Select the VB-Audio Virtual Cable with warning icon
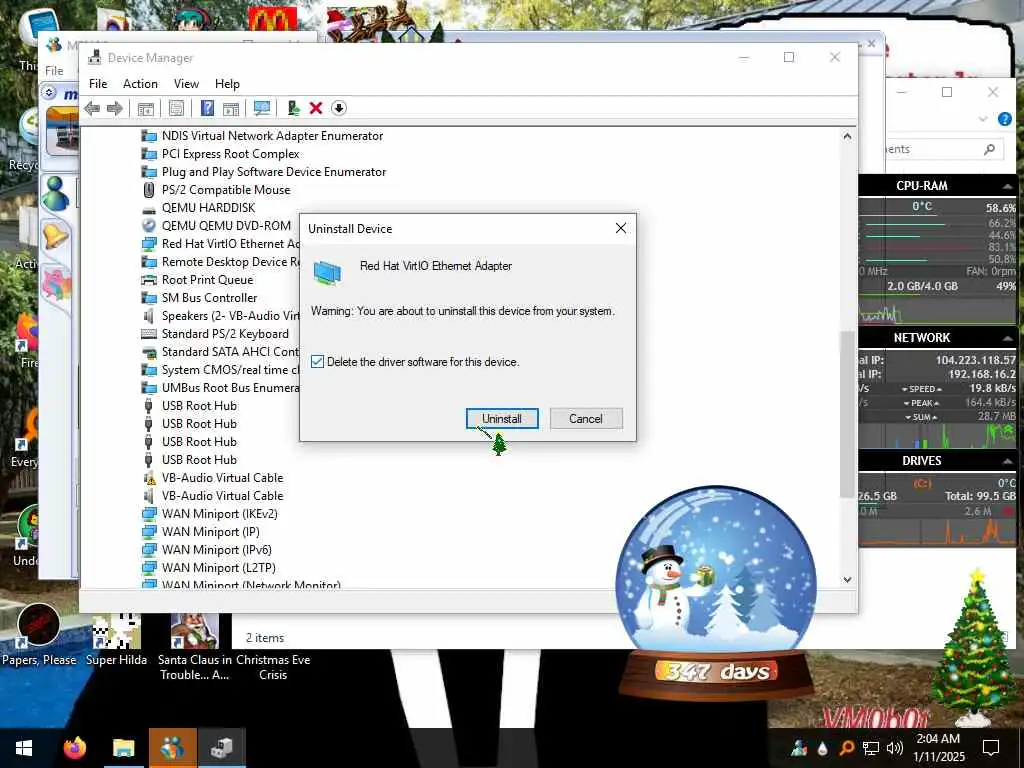Screen dimensions: 1024x768 click(x=222, y=478)
